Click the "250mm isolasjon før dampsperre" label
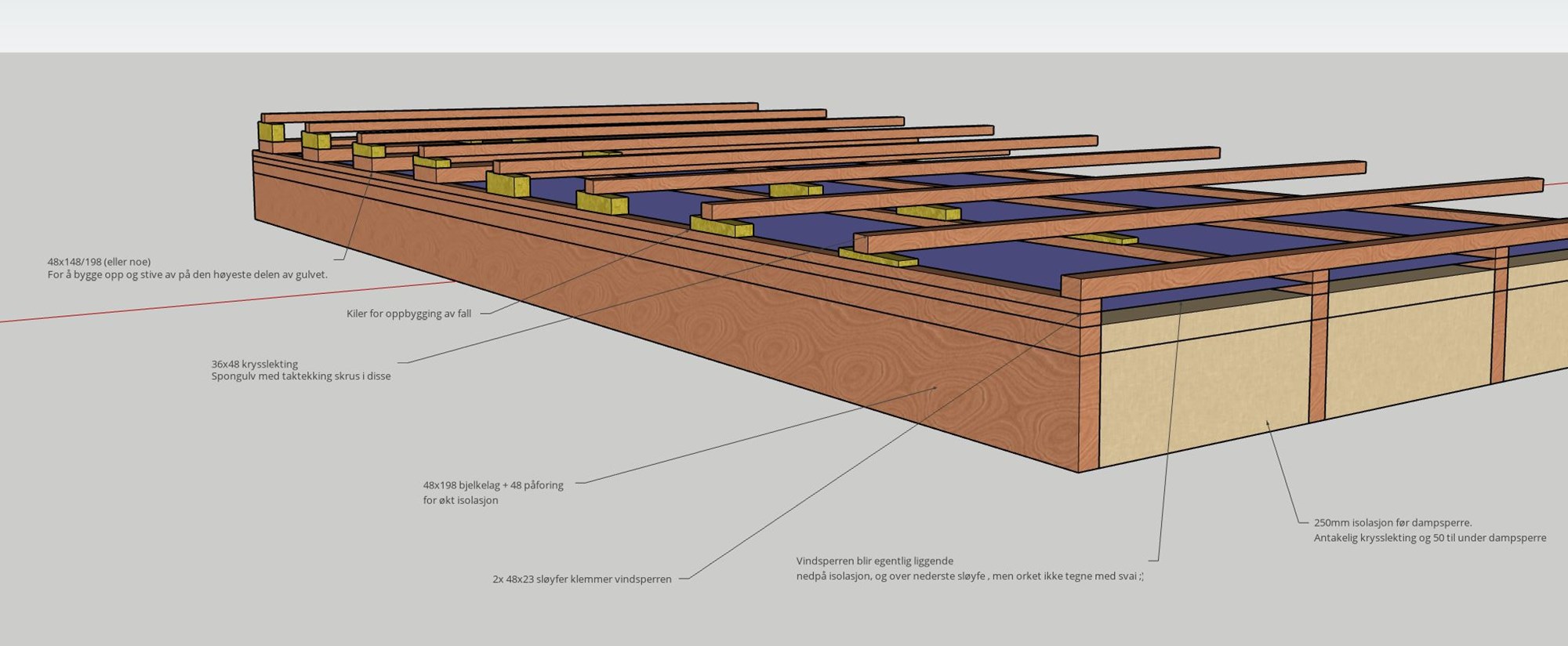The height and width of the screenshot is (646, 1568). (1392, 523)
